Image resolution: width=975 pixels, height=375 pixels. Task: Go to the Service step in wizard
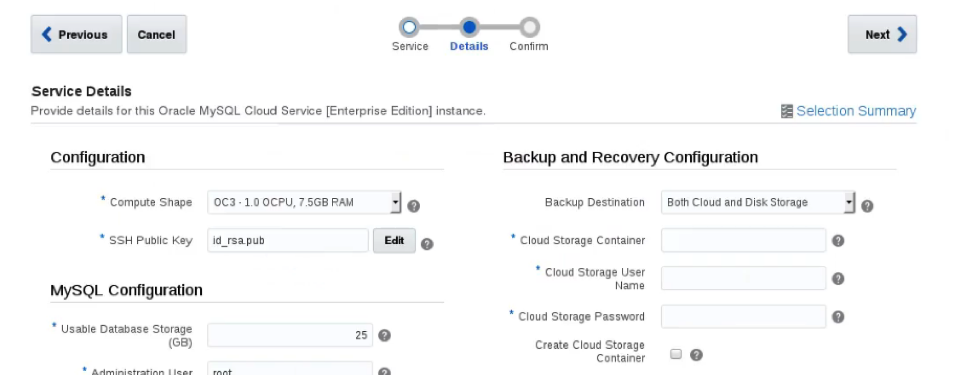click(409, 27)
